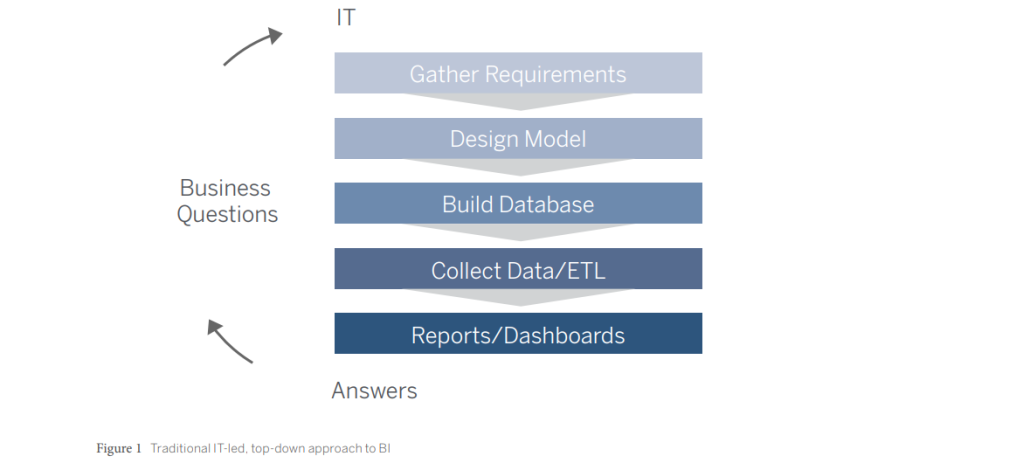This screenshot has width=1023, height=470.
Task: Click the curved arrow near Answers
Action: tap(230, 341)
